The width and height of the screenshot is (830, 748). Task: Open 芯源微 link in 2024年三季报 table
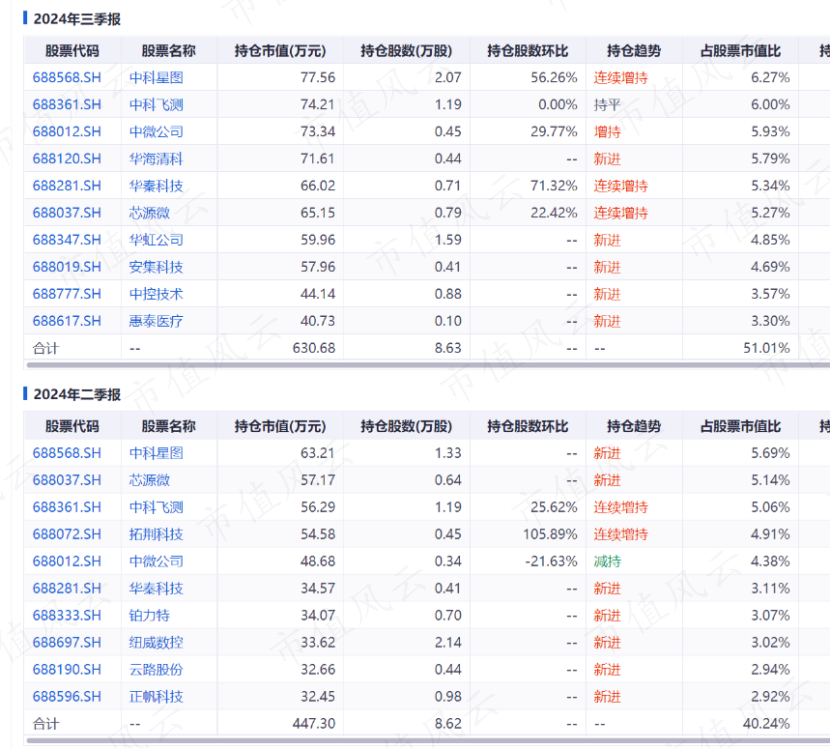pos(149,213)
